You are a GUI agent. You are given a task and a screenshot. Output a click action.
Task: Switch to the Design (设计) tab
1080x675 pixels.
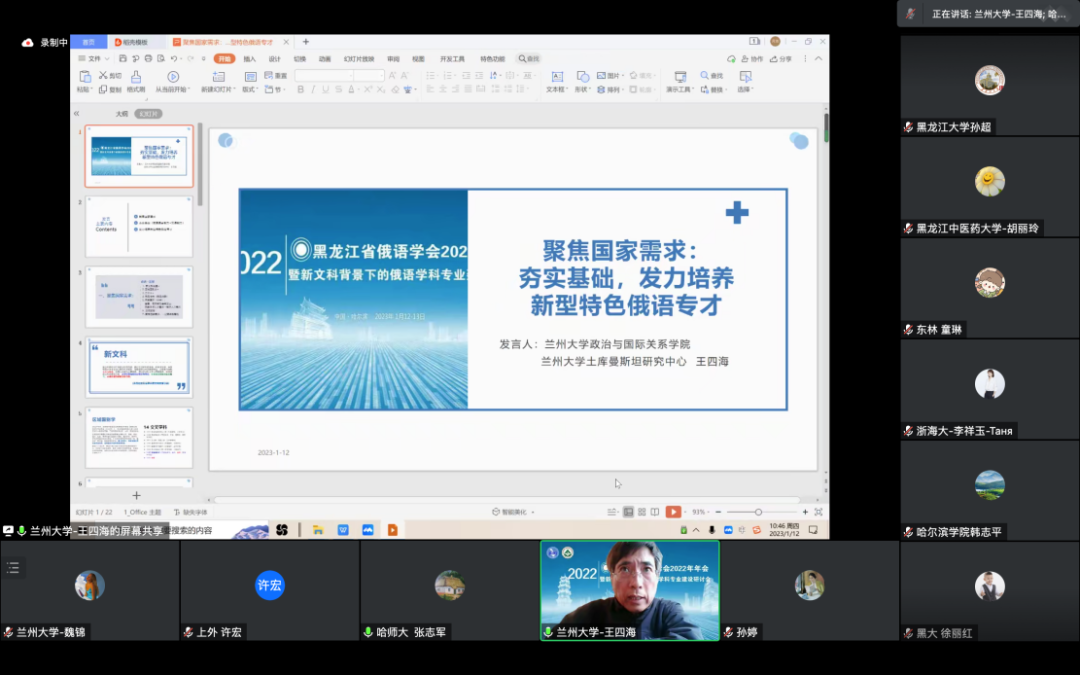pyautogui.click(x=274, y=59)
